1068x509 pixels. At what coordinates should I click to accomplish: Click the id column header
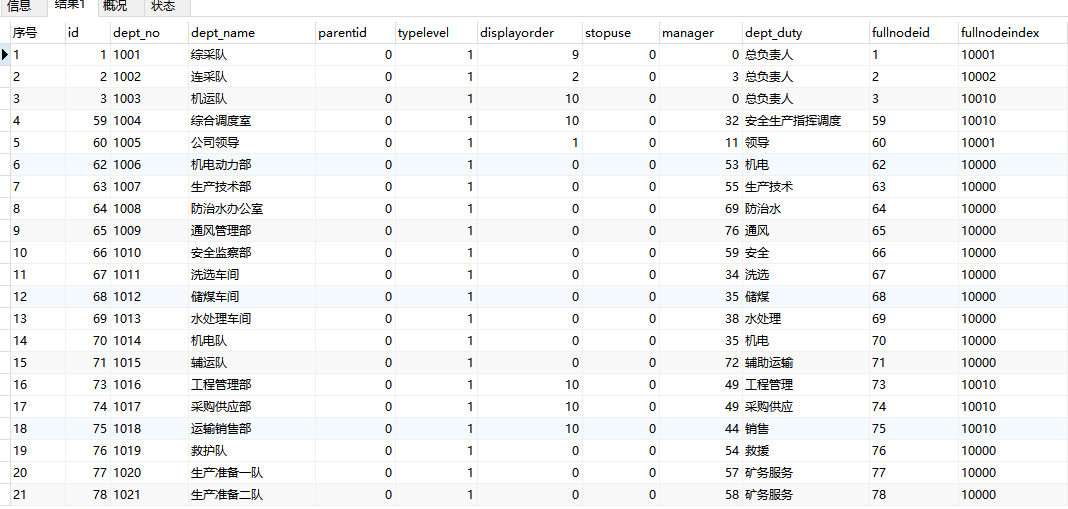tap(88, 33)
